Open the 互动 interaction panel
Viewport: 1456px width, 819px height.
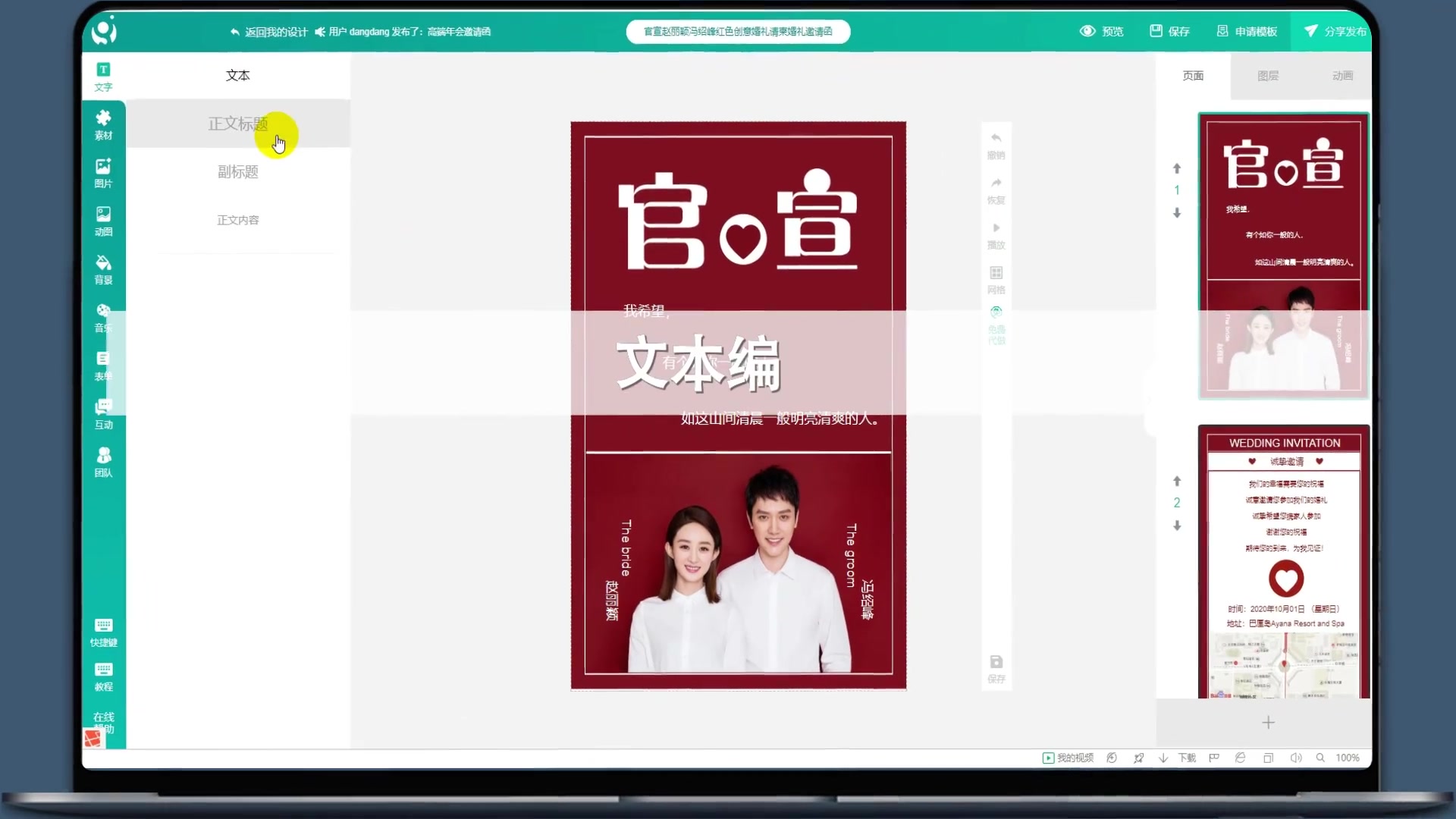click(x=103, y=414)
